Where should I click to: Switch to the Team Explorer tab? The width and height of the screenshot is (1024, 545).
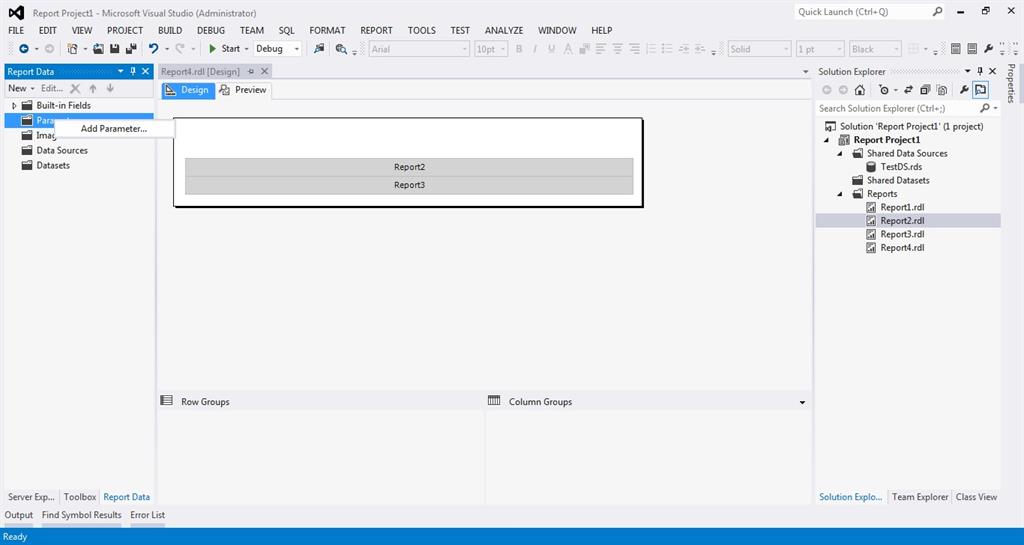point(920,497)
